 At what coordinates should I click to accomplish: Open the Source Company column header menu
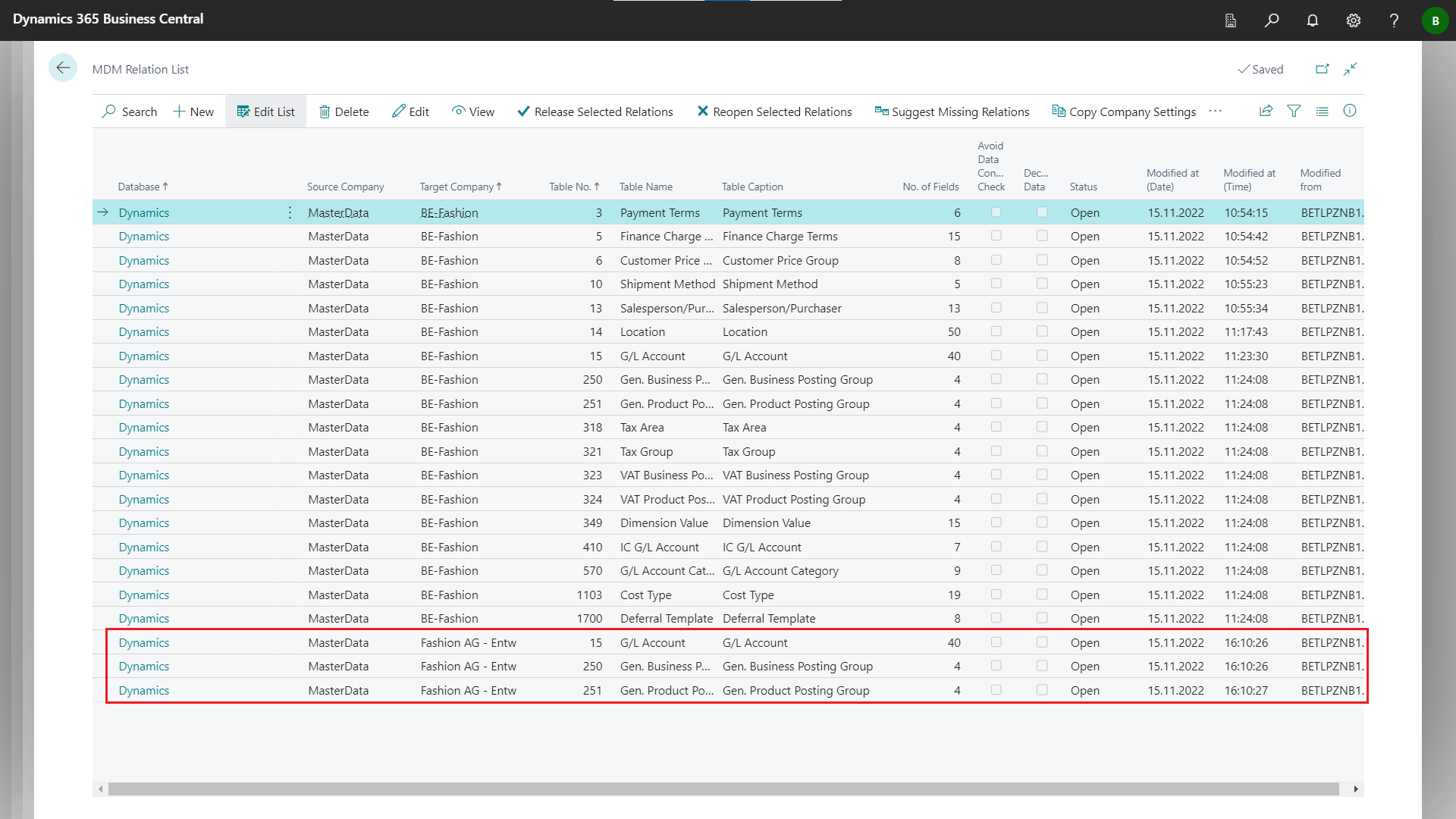345,187
